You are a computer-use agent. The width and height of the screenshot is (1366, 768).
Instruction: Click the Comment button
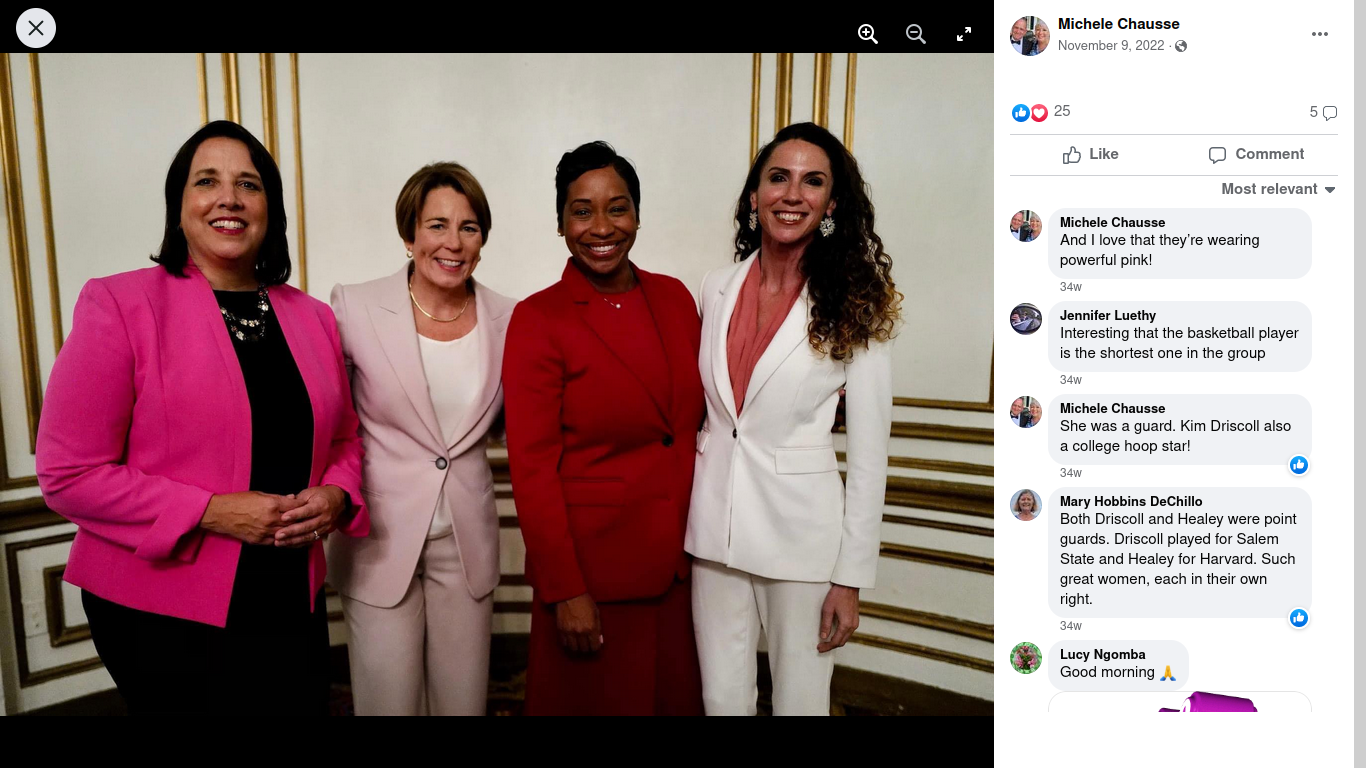1256,154
